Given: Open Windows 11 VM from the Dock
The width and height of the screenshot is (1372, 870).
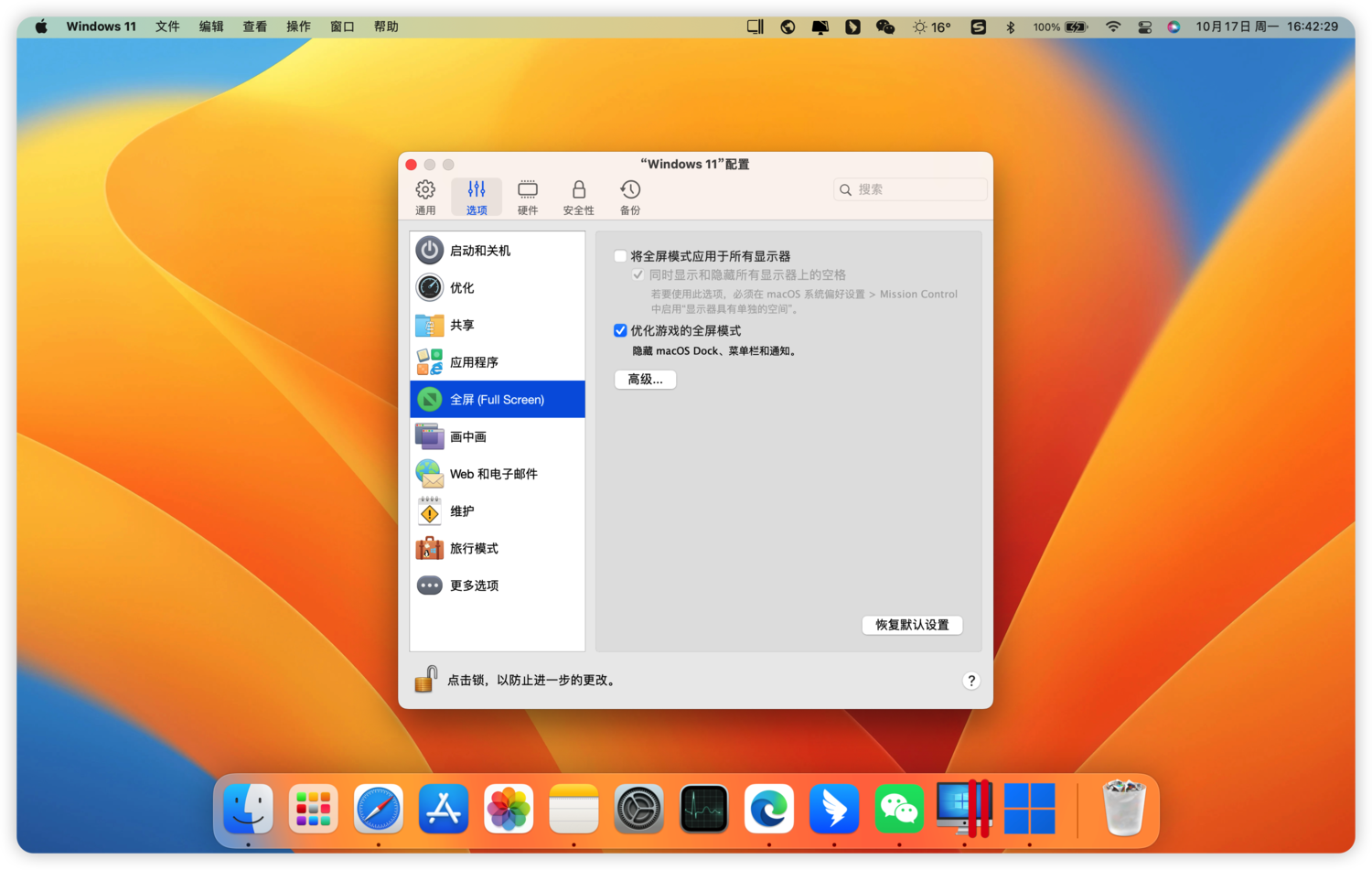Looking at the screenshot, I should click(1030, 809).
